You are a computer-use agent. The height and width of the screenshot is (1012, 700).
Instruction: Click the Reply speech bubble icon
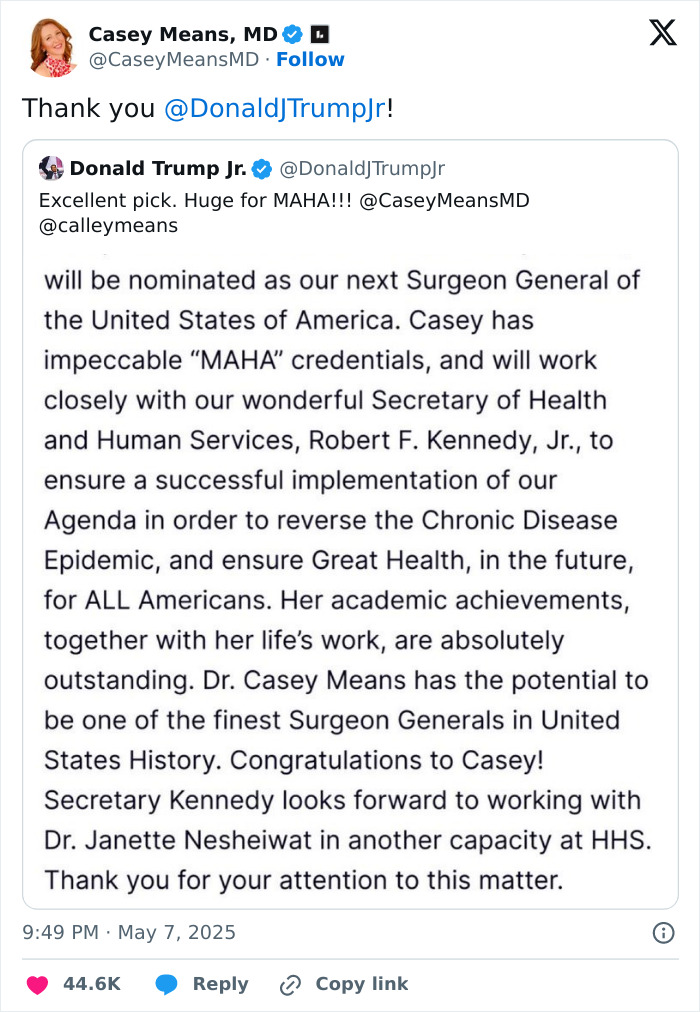(x=166, y=984)
